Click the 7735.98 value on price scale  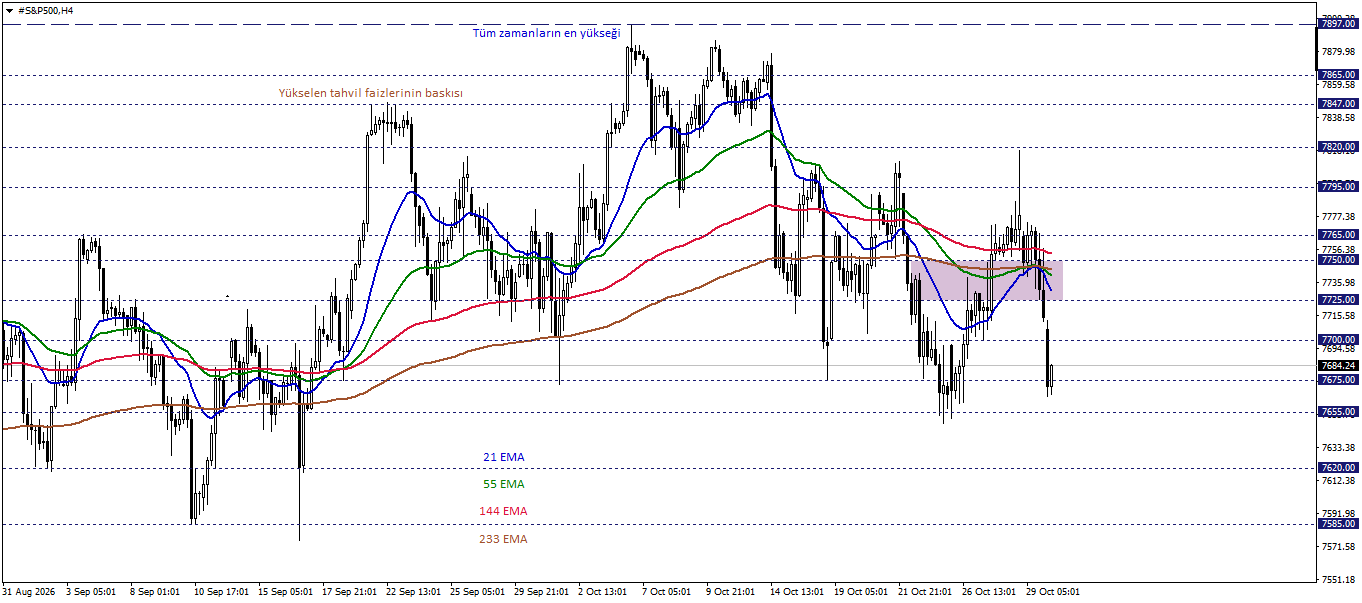point(1338,282)
